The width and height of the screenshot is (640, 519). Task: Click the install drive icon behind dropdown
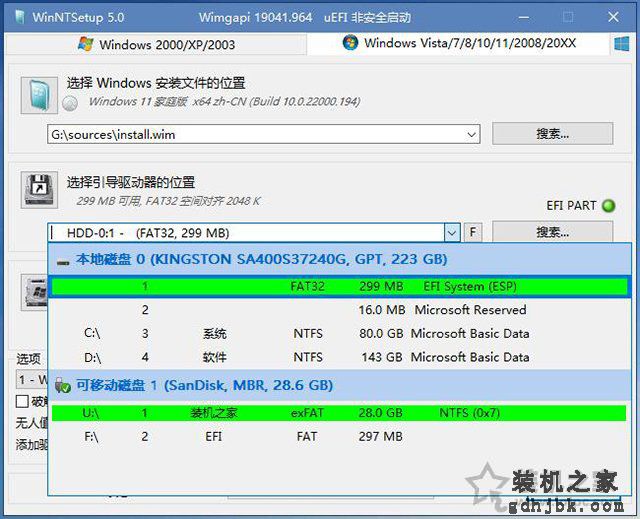click(35, 292)
